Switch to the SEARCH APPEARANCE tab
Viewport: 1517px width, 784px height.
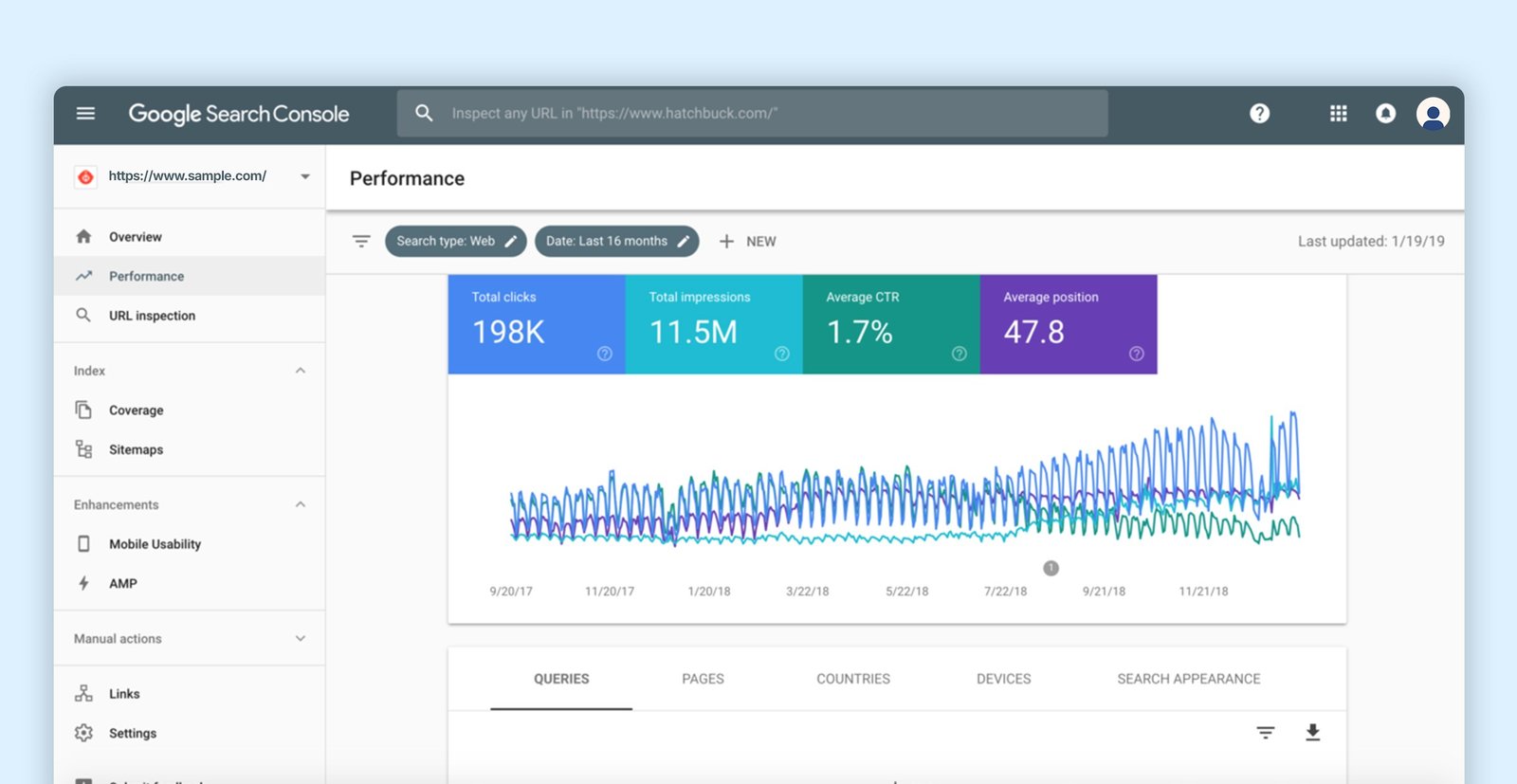pyautogui.click(x=1189, y=679)
